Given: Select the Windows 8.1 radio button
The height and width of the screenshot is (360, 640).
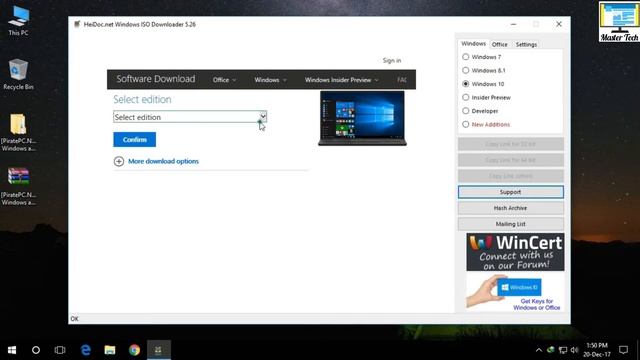Looking at the screenshot, I should (465, 70).
